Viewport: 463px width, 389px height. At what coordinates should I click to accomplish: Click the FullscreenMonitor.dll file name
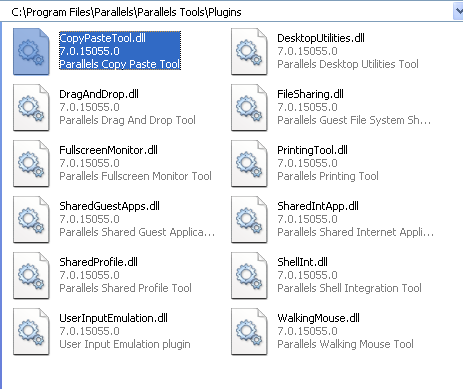click(x=108, y=150)
